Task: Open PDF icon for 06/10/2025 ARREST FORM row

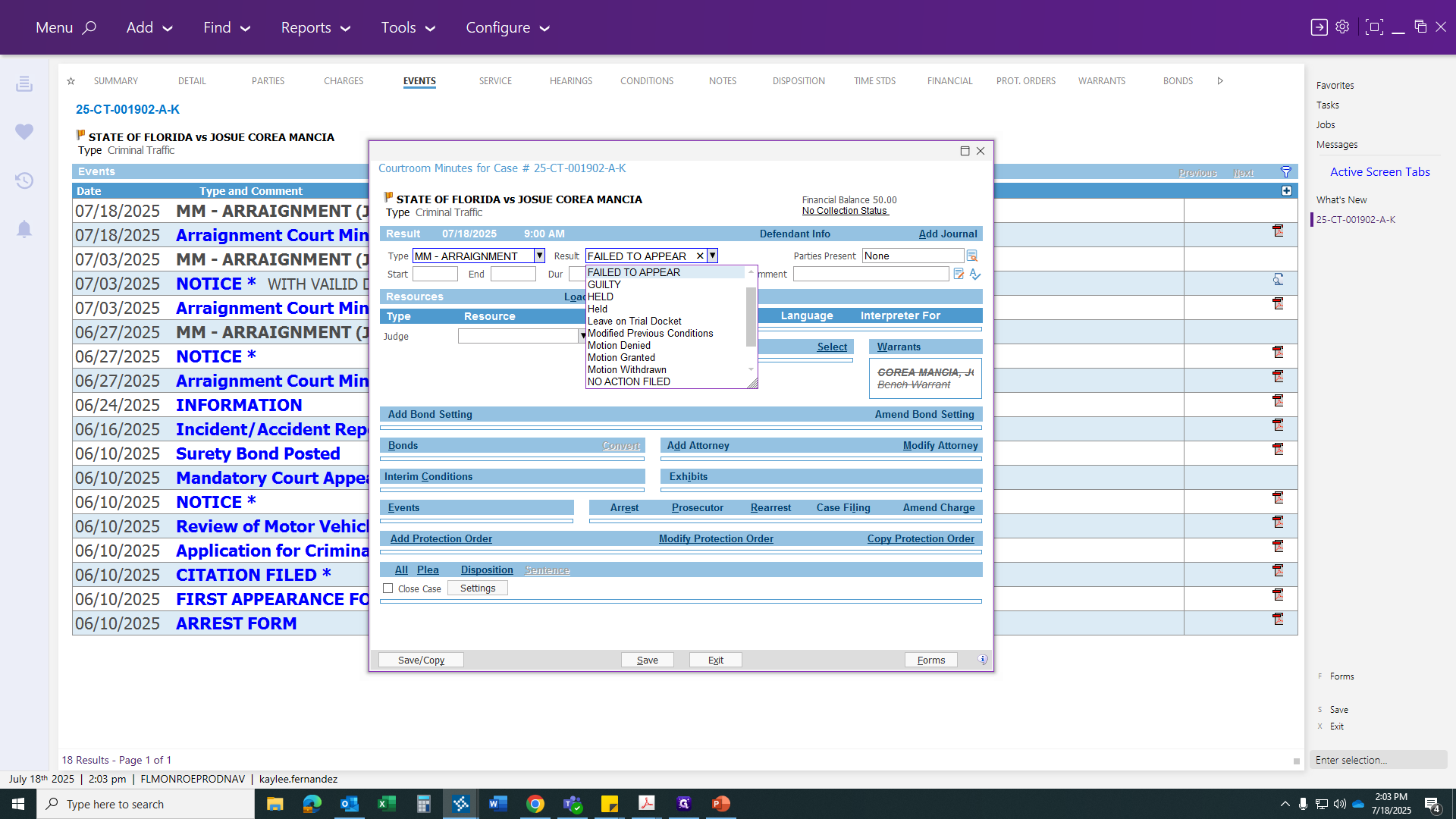Action: tap(1278, 620)
